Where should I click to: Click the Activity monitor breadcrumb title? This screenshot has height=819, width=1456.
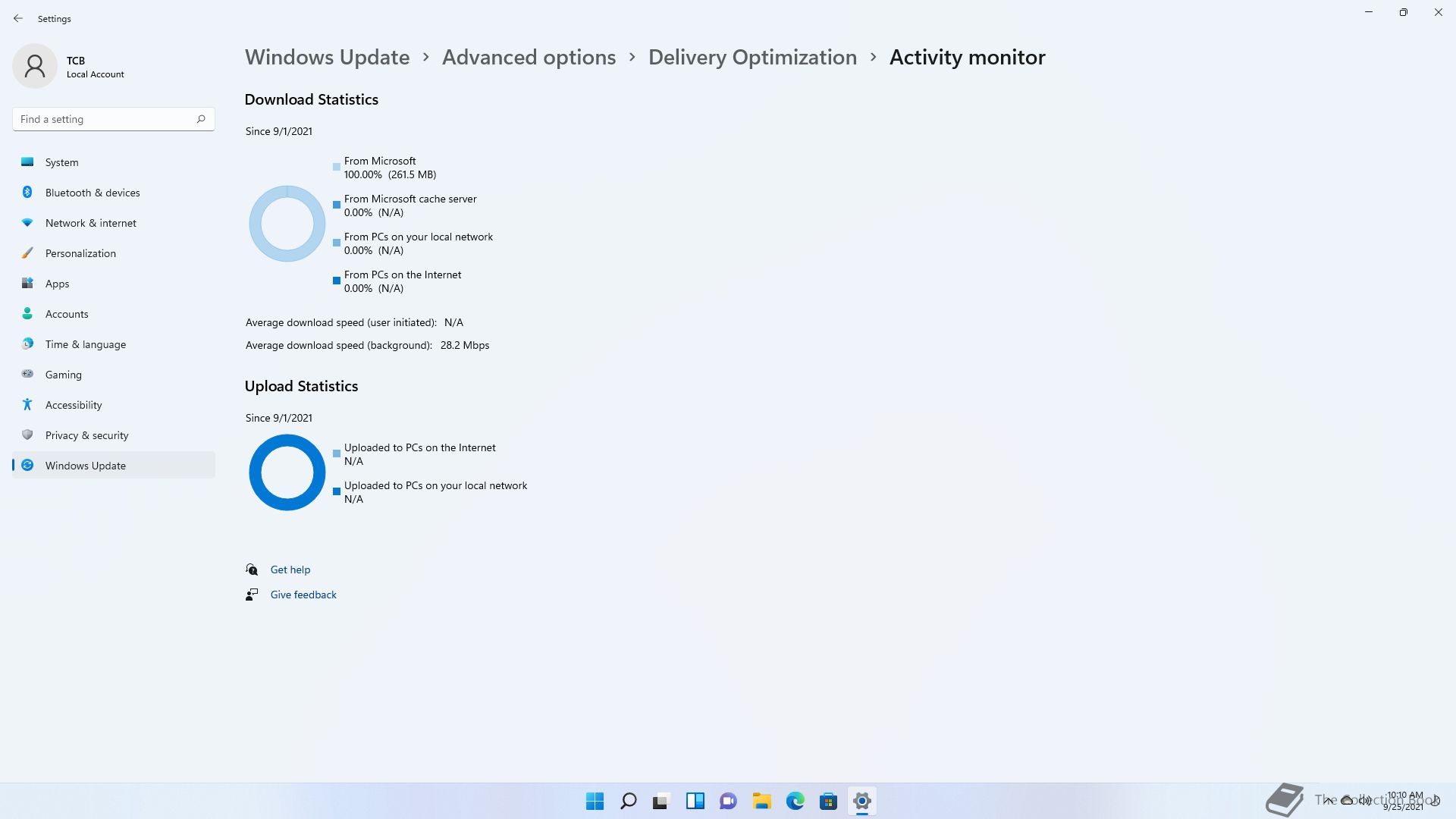pos(967,57)
